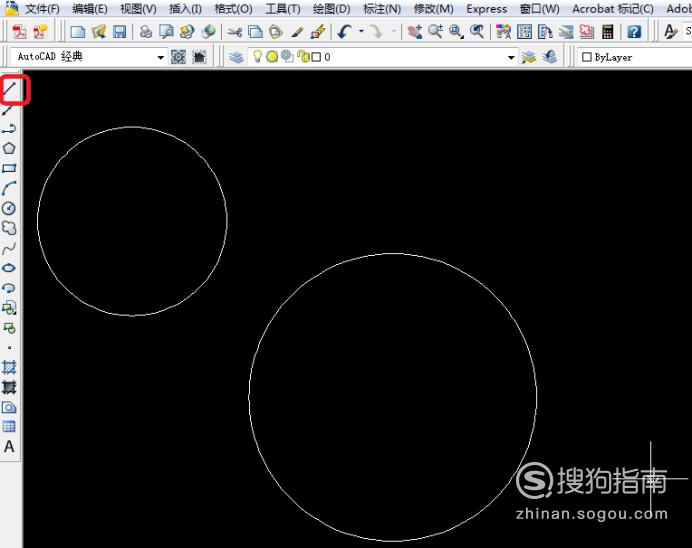692x548 pixels.
Task: Select the Region tool
Action: [x=9, y=407]
